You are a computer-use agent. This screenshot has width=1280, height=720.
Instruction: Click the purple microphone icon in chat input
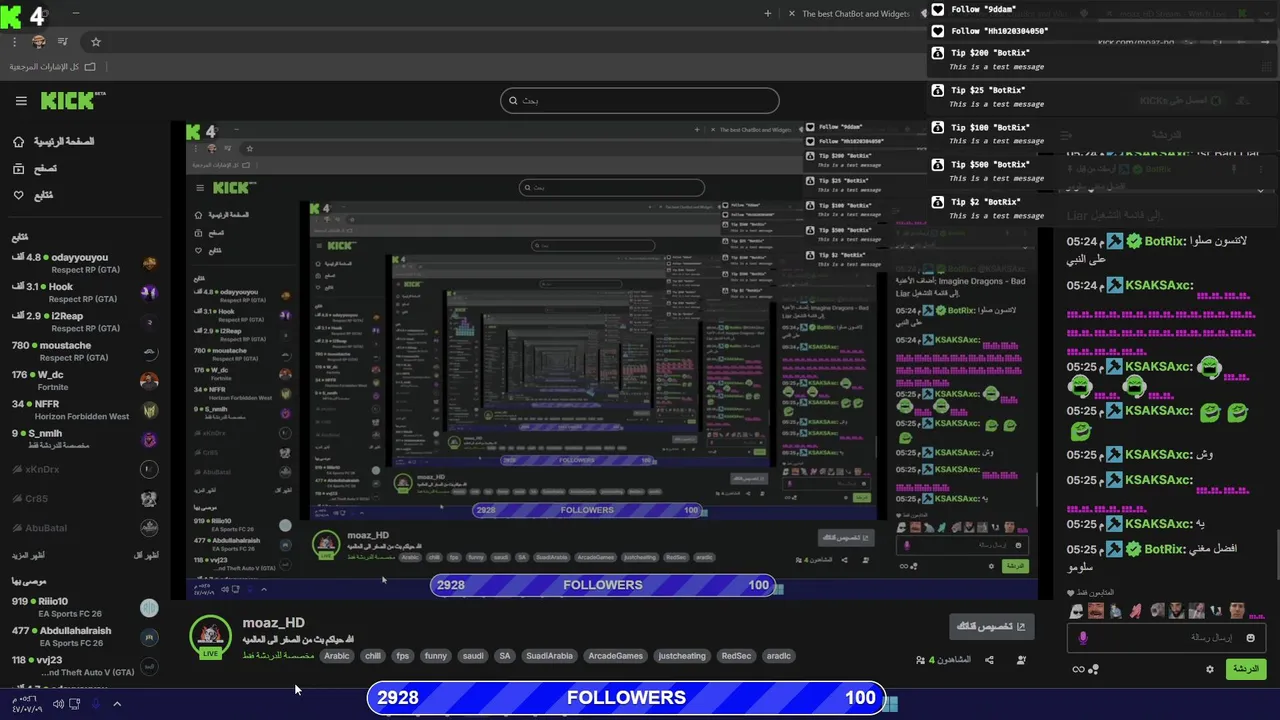pos(1082,637)
